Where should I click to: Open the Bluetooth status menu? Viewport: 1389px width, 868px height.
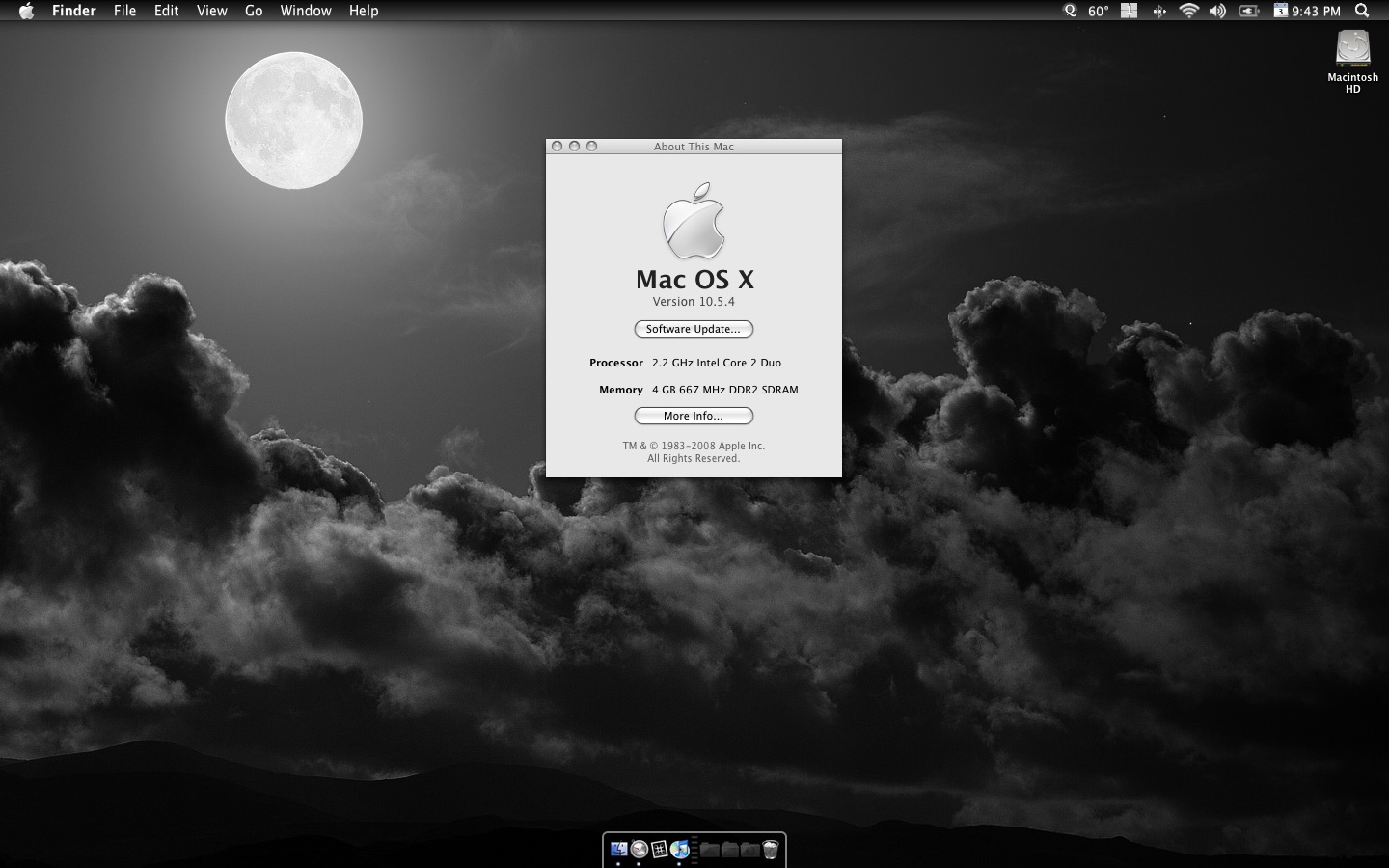tap(1158, 11)
